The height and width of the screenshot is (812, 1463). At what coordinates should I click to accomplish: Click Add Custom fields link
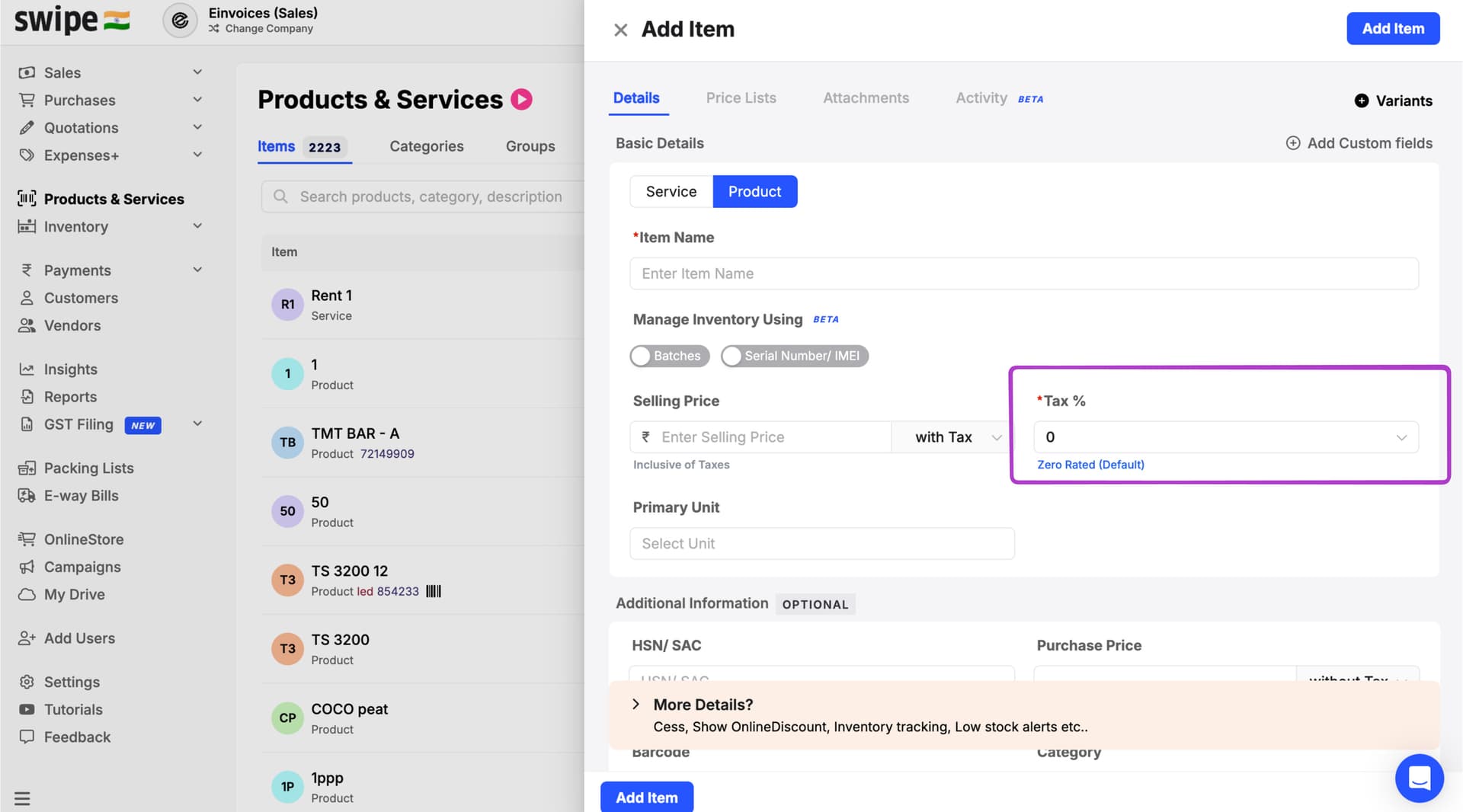(x=1359, y=143)
